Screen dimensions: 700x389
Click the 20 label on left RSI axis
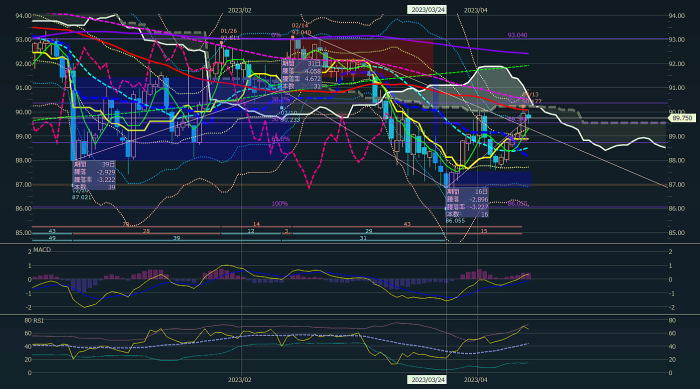click(x=28, y=360)
